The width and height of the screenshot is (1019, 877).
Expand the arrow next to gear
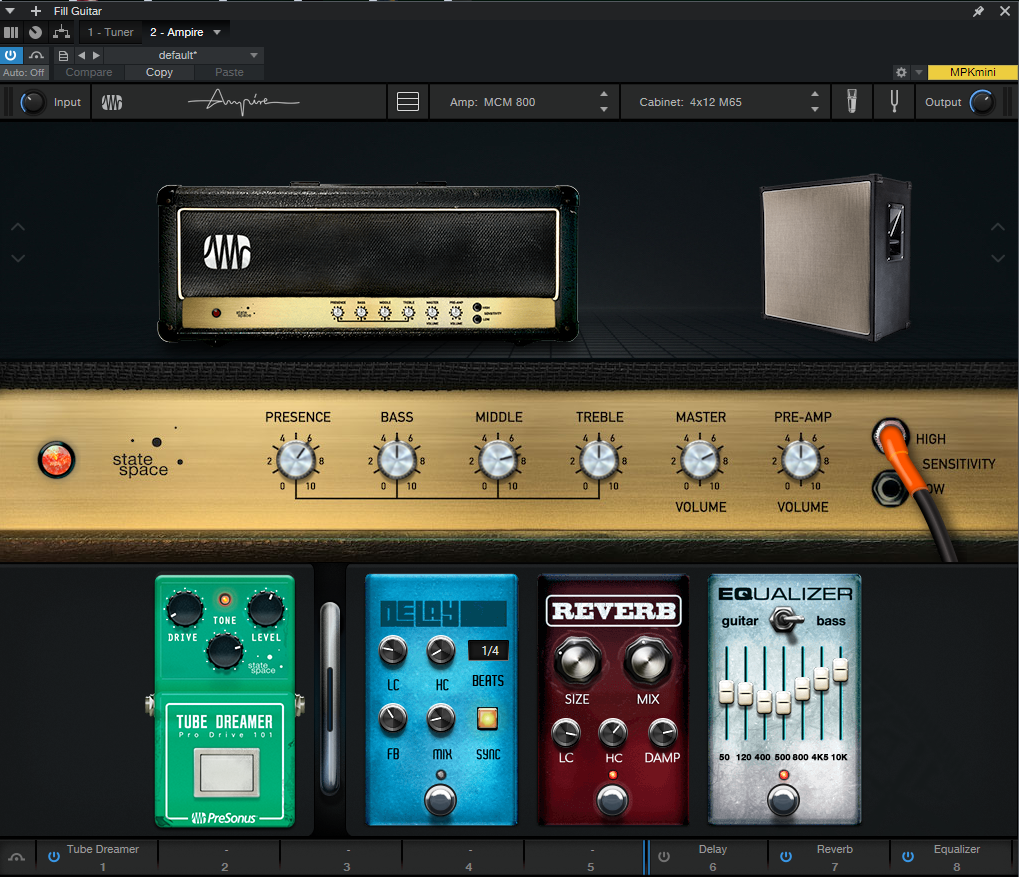click(x=918, y=72)
